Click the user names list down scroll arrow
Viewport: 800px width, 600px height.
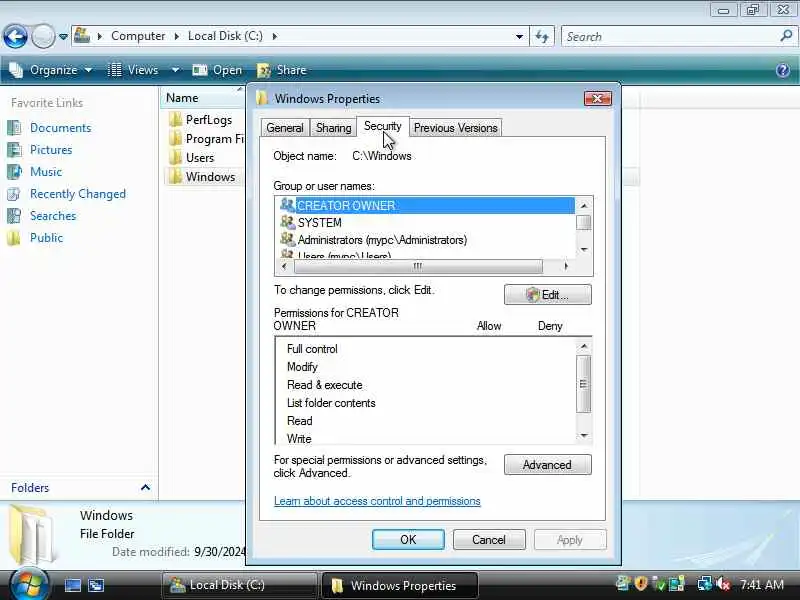pos(584,249)
